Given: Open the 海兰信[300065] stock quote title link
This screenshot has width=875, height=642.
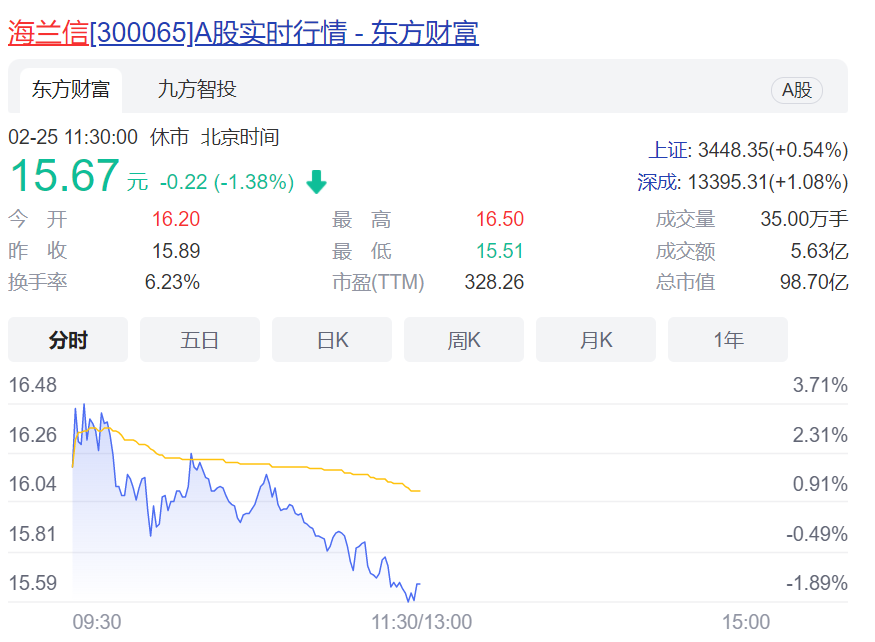Looking at the screenshot, I should click(243, 33).
